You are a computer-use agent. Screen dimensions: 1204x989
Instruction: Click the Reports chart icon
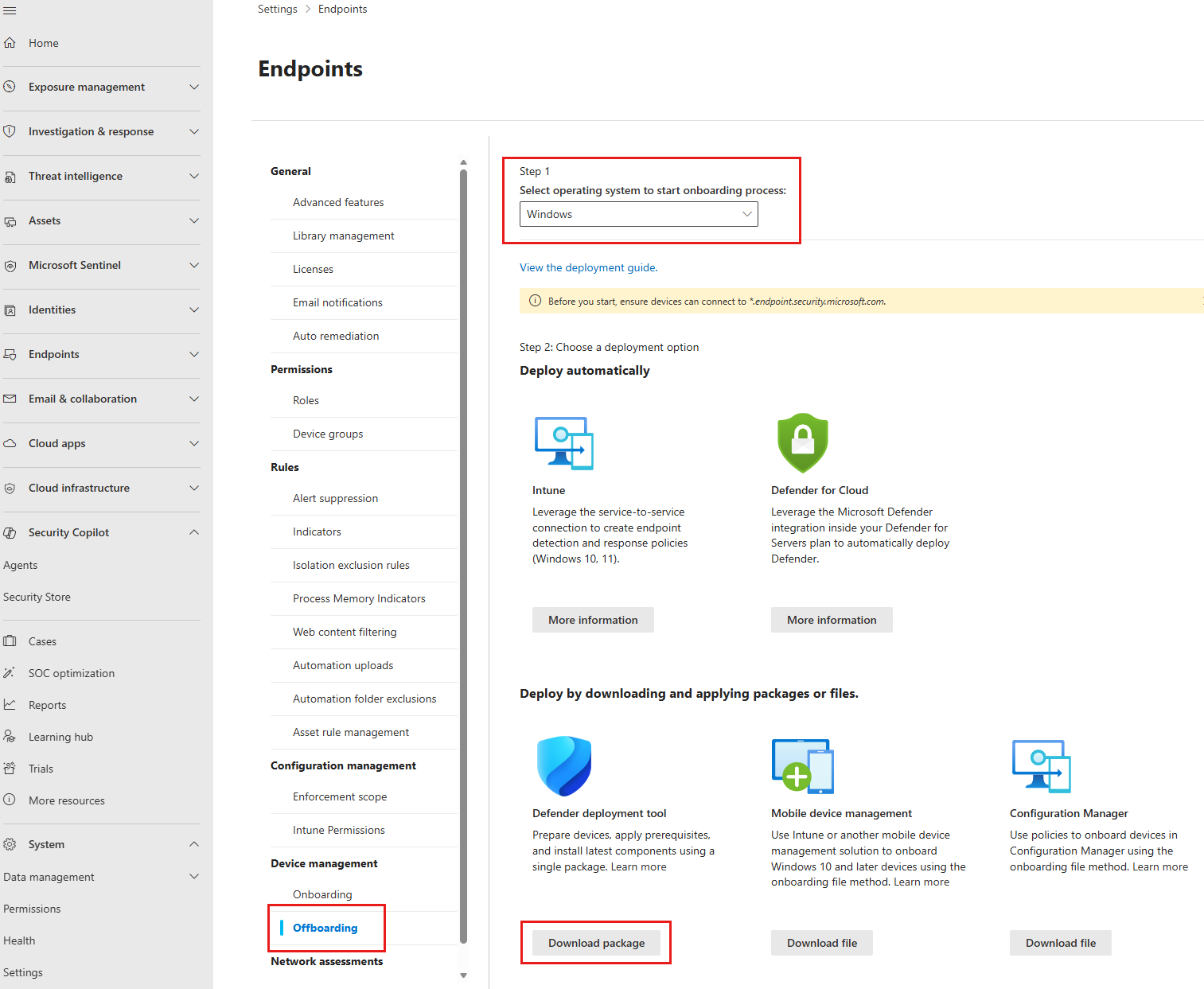pyautogui.click(x=10, y=705)
